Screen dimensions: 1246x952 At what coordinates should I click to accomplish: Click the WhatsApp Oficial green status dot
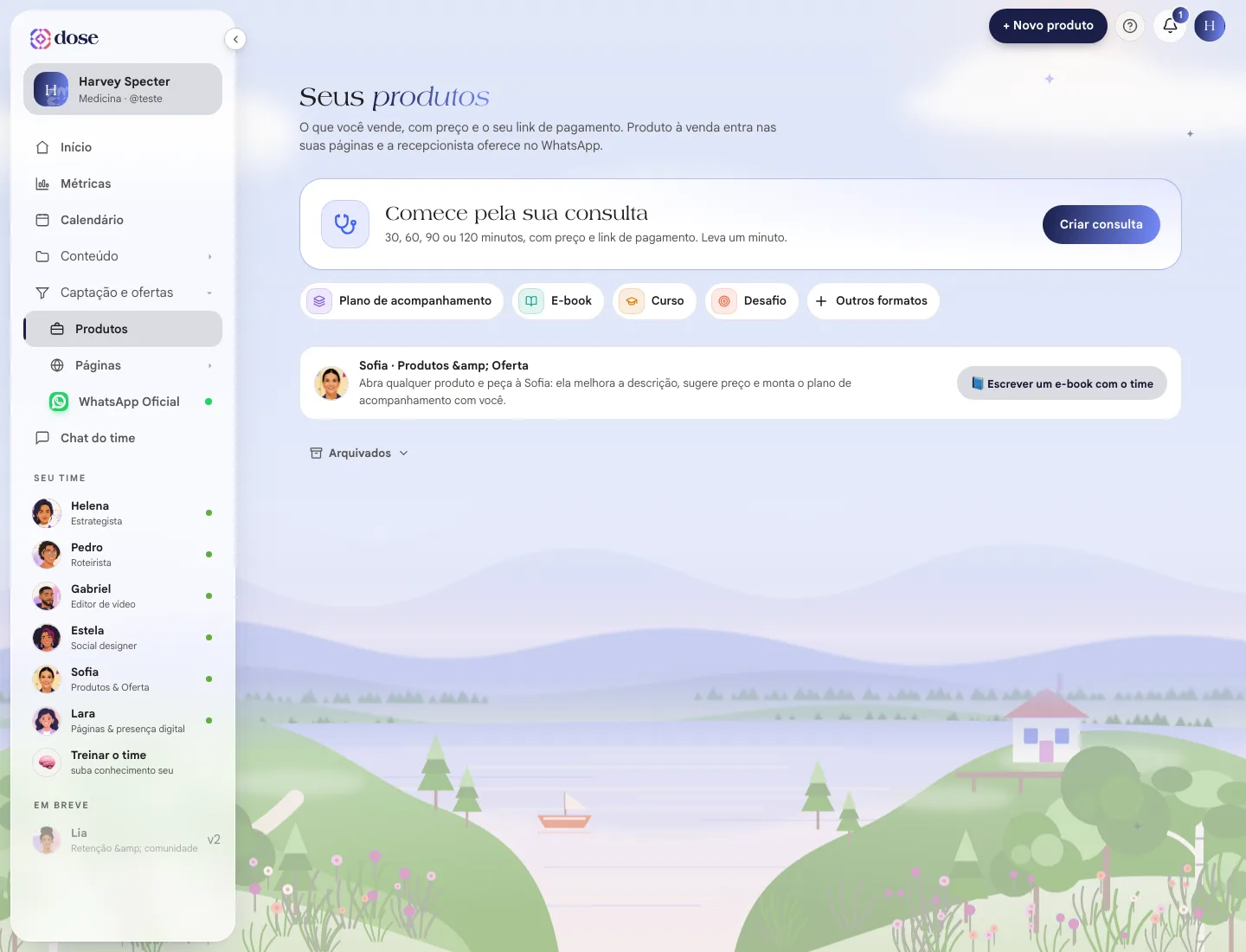coord(209,402)
